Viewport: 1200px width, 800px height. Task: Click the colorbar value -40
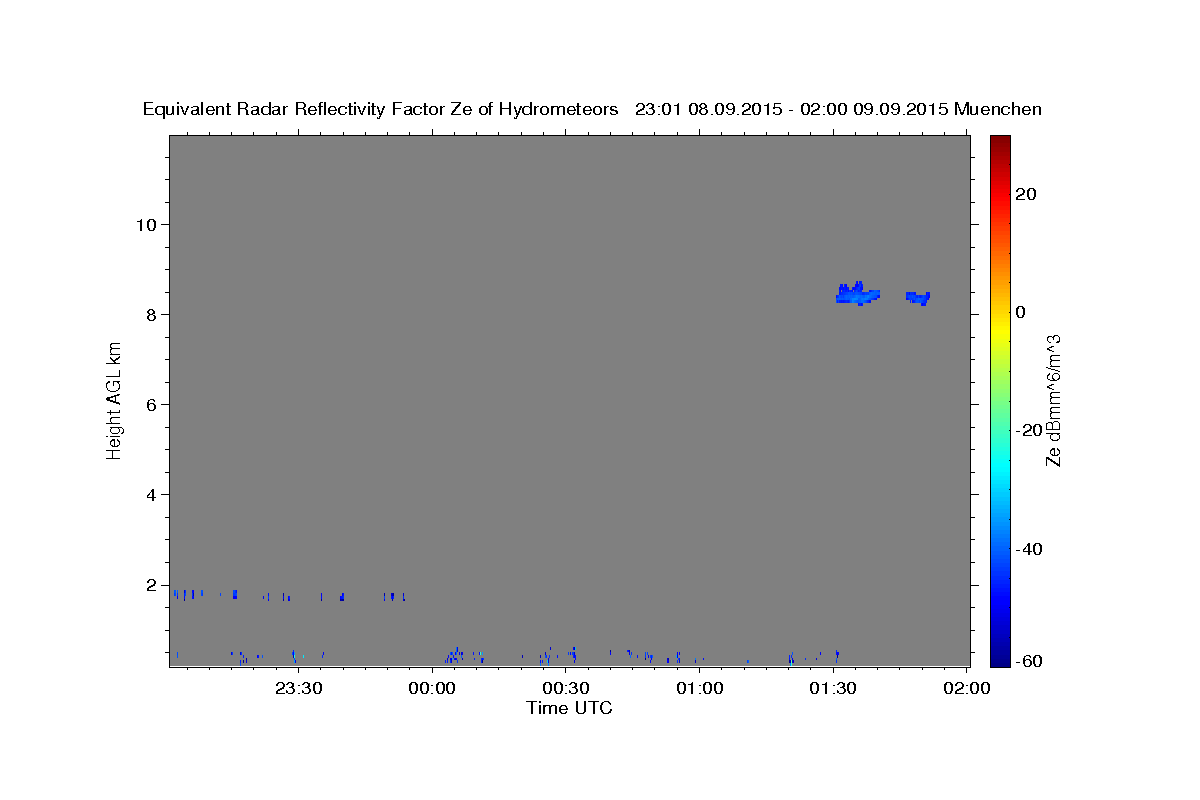pos(1029,549)
